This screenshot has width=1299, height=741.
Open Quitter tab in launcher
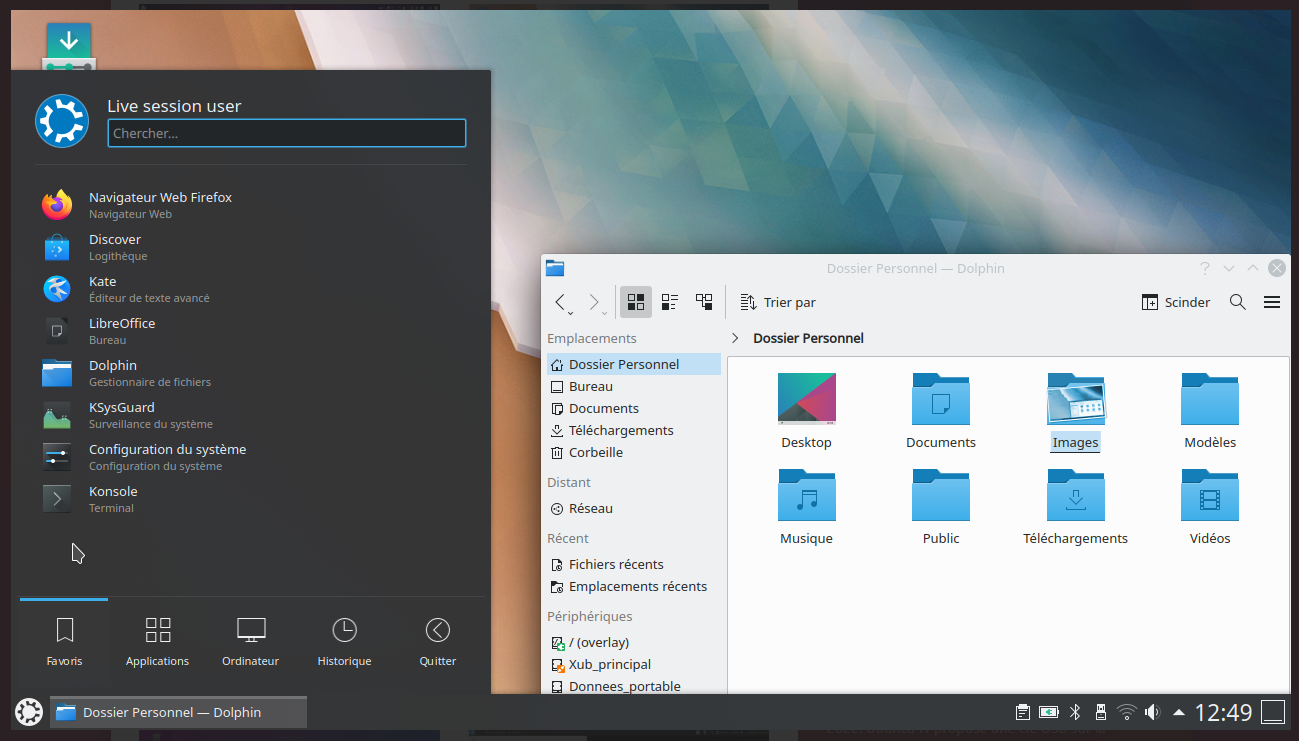[437, 641]
